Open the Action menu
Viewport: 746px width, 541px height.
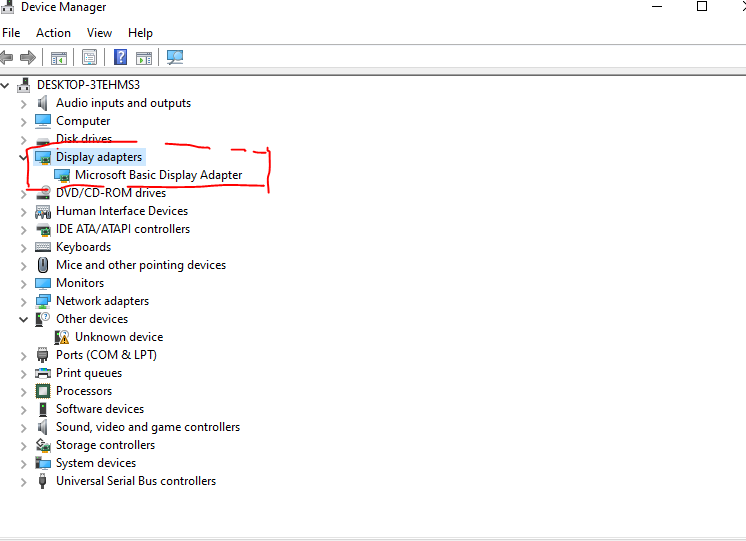click(53, 33)
